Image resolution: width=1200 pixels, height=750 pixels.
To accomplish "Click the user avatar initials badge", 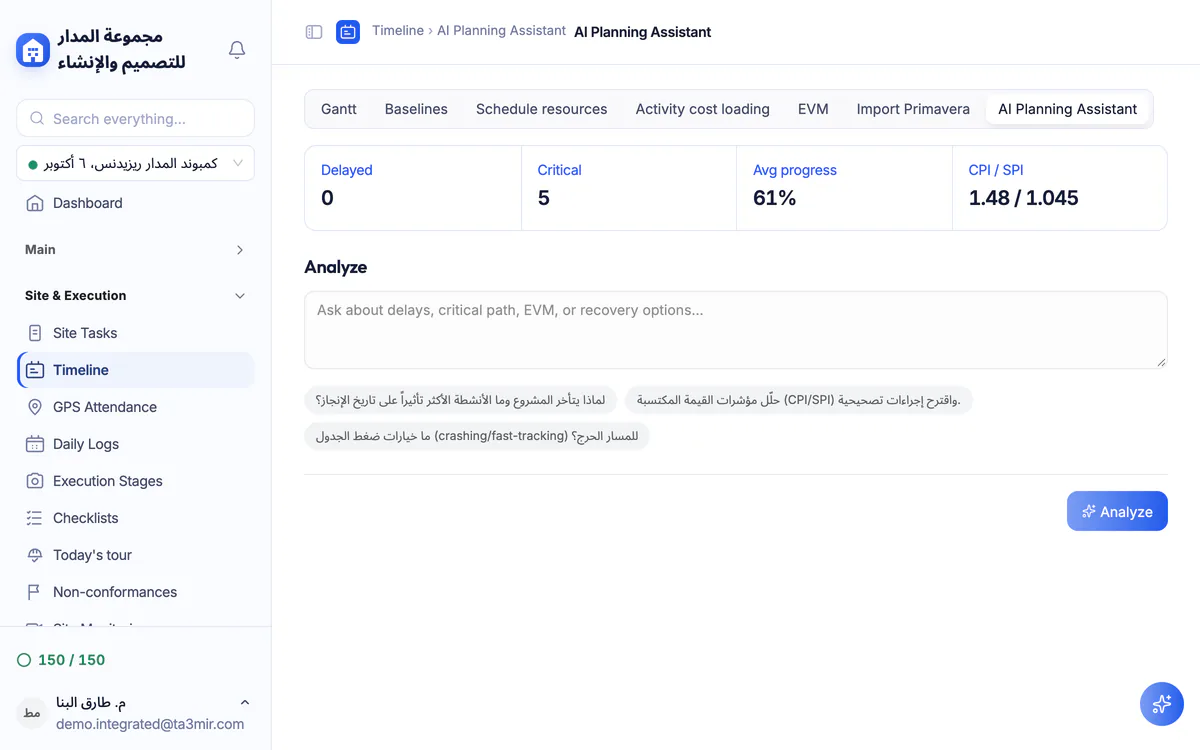I will pos(32,712).
